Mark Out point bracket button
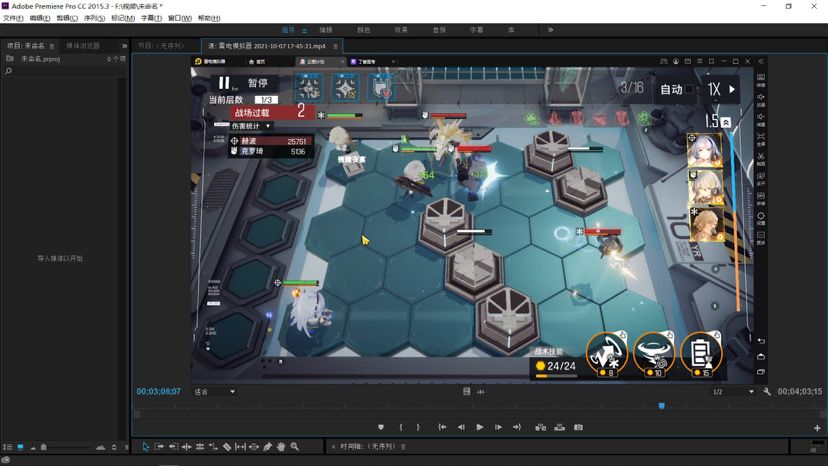 pos(418,427)
